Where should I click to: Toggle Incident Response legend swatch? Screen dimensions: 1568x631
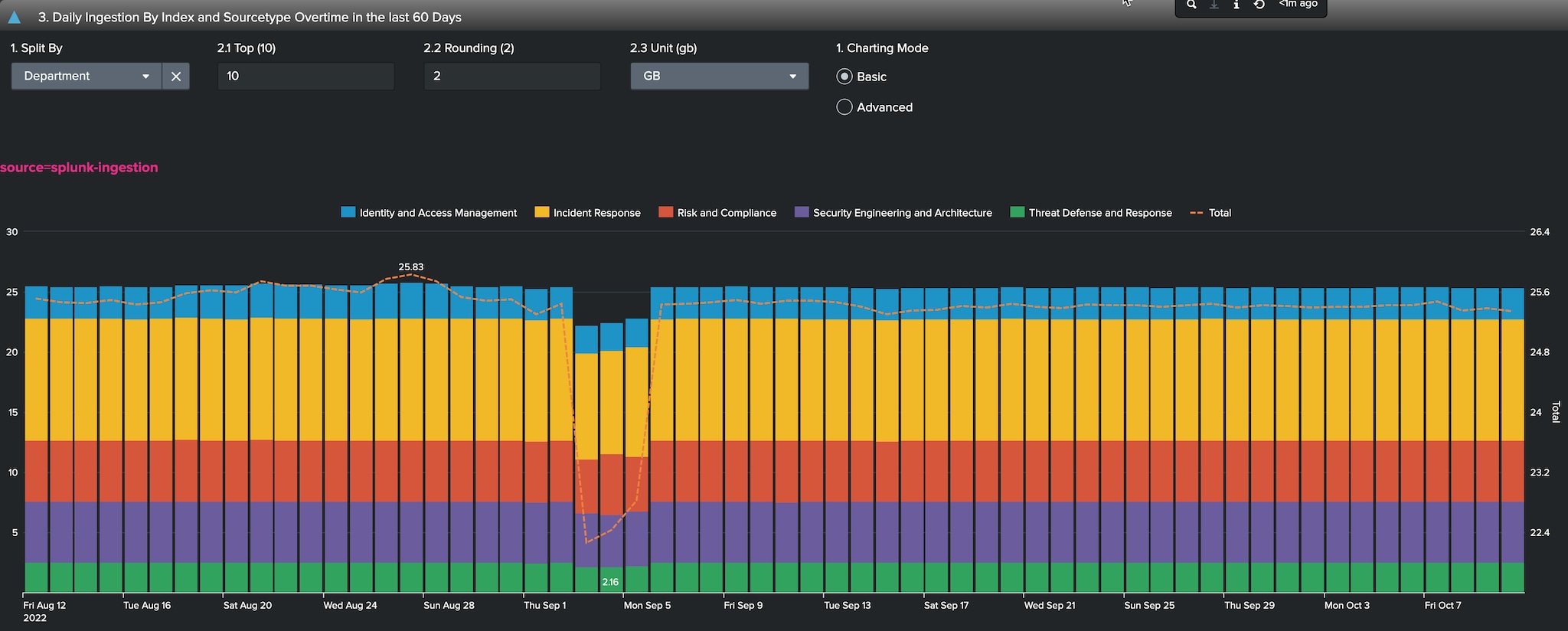(542, 212)
